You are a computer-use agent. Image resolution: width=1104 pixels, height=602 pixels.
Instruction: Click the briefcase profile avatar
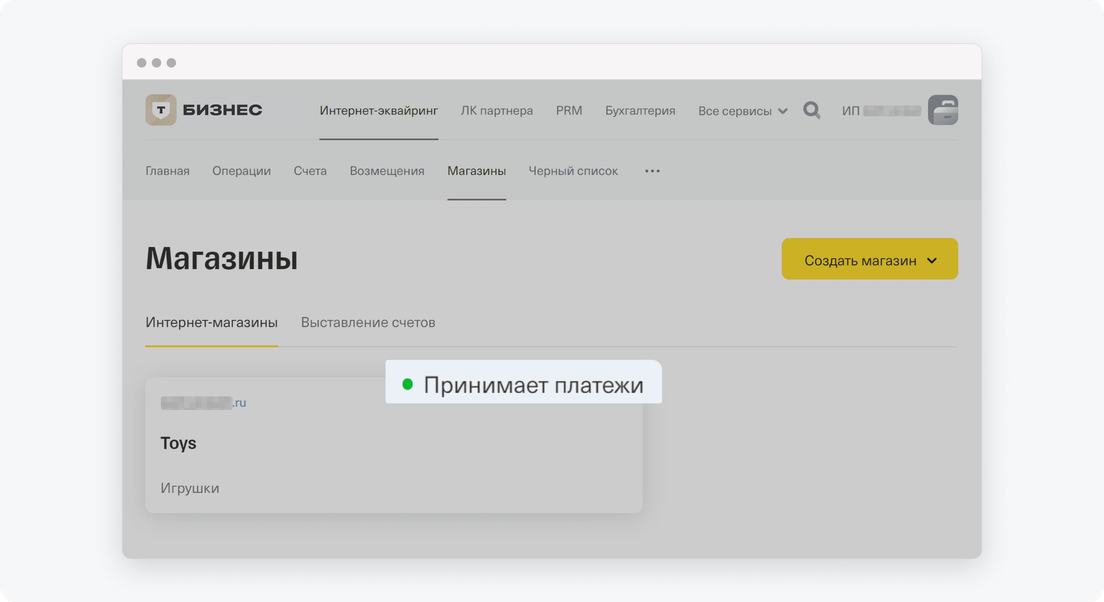point(942,110)
